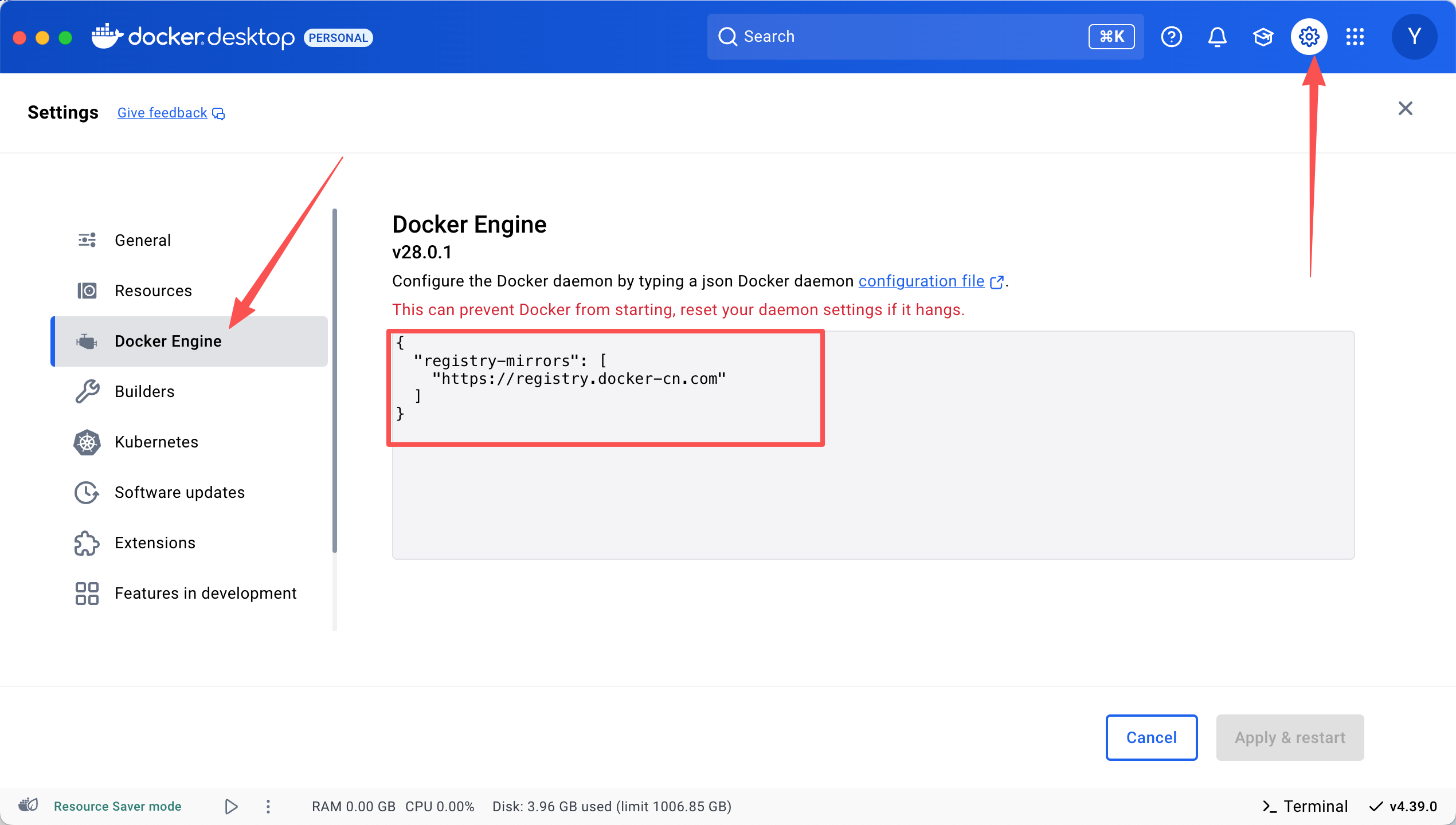Open the three-dot menu in status bar
The image size is (1456, 825).
click(268, 806)
